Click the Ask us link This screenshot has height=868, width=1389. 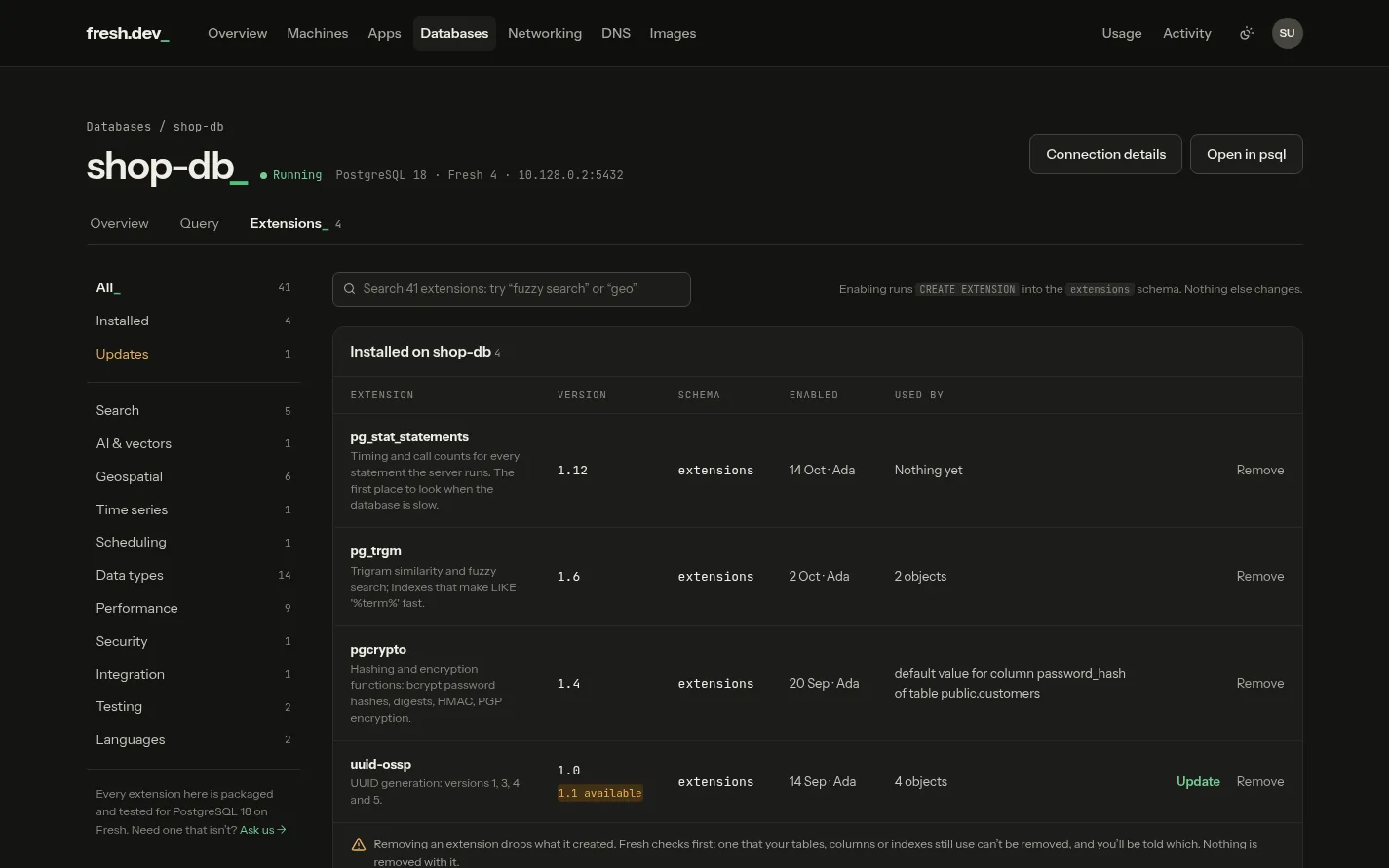pyautogui.click(x=263, y=830)
